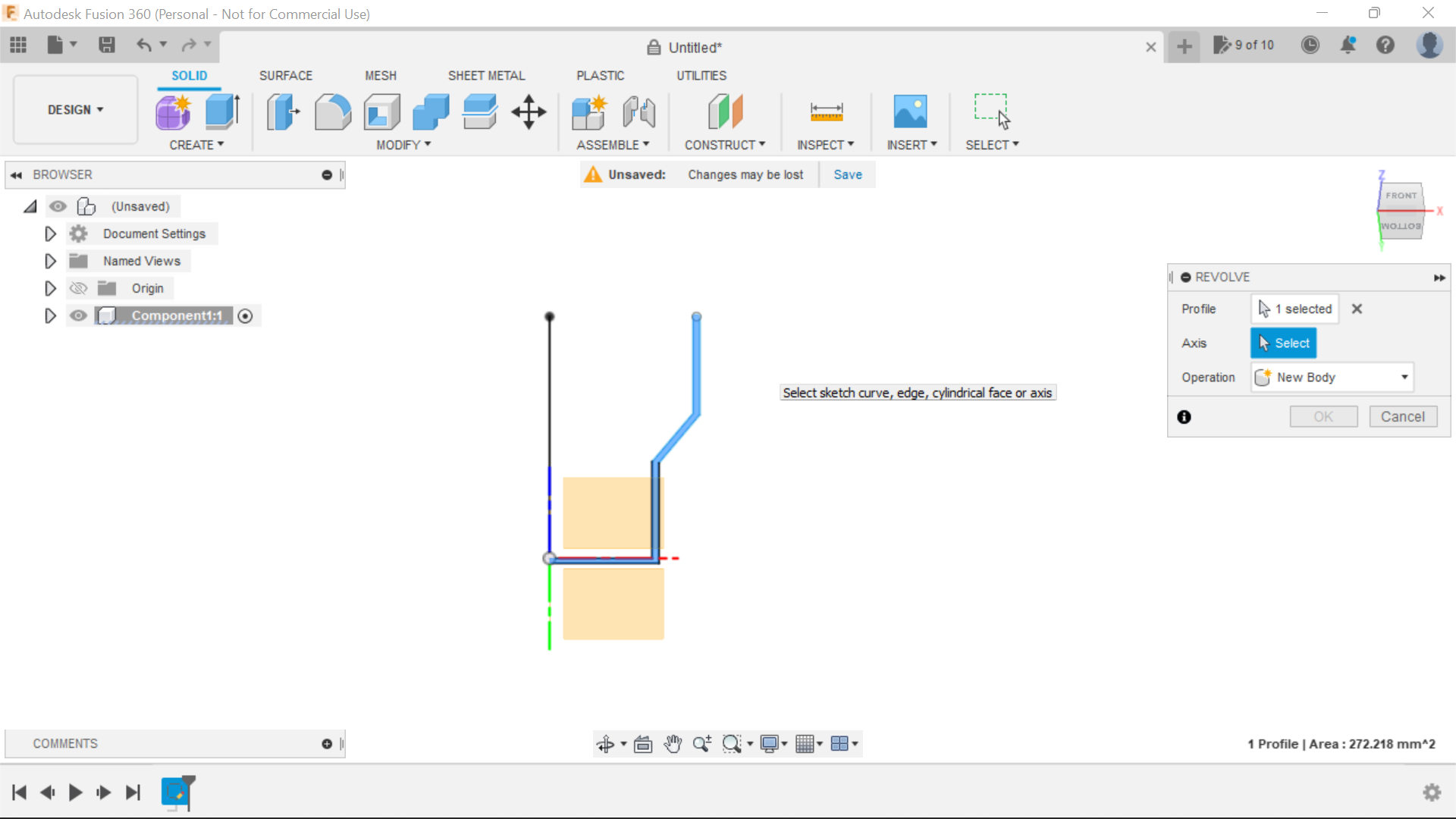
Task: Click the SURFACE tab
Action: [286, 74]
